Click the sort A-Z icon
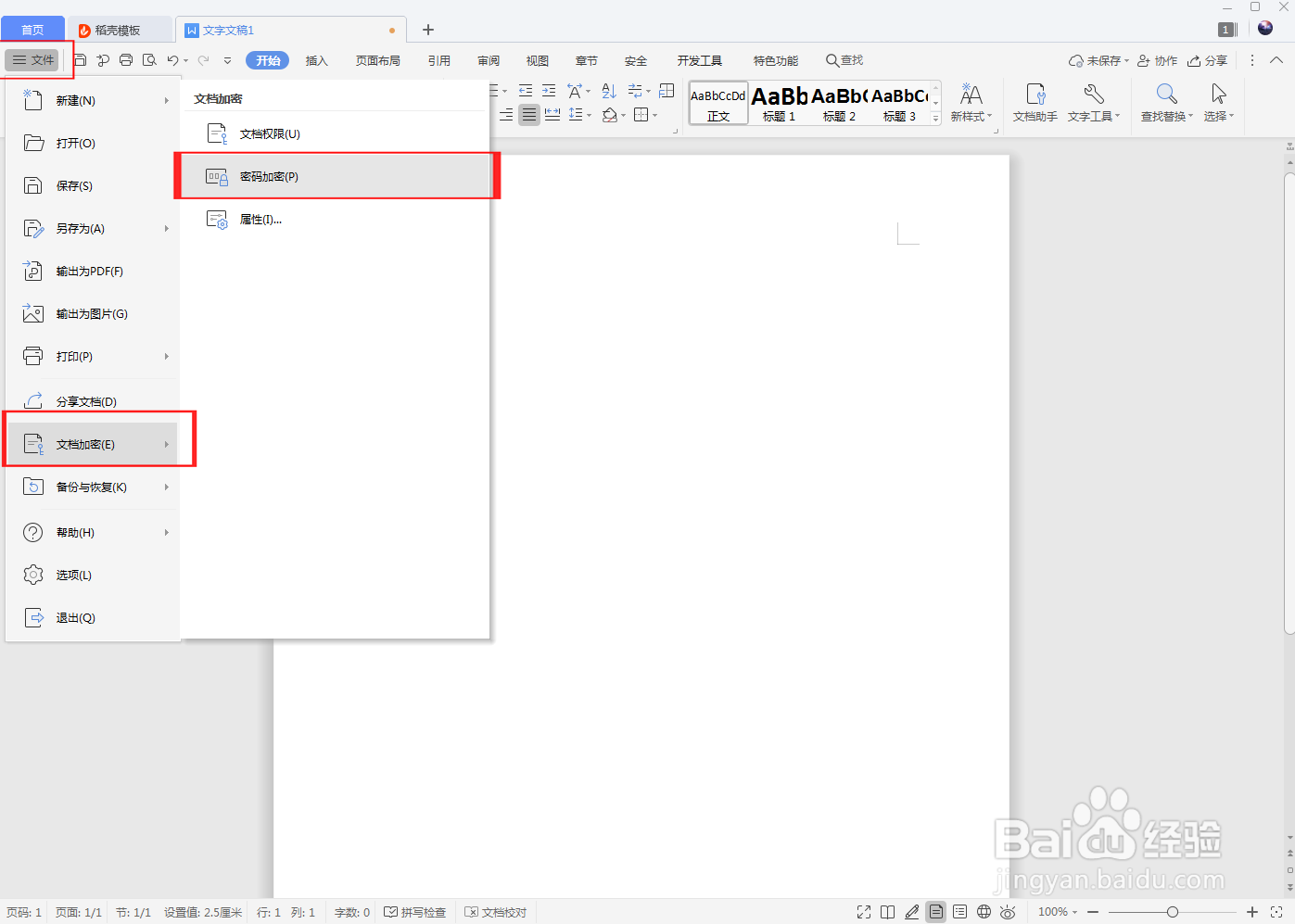 click(x=609, y=91)
